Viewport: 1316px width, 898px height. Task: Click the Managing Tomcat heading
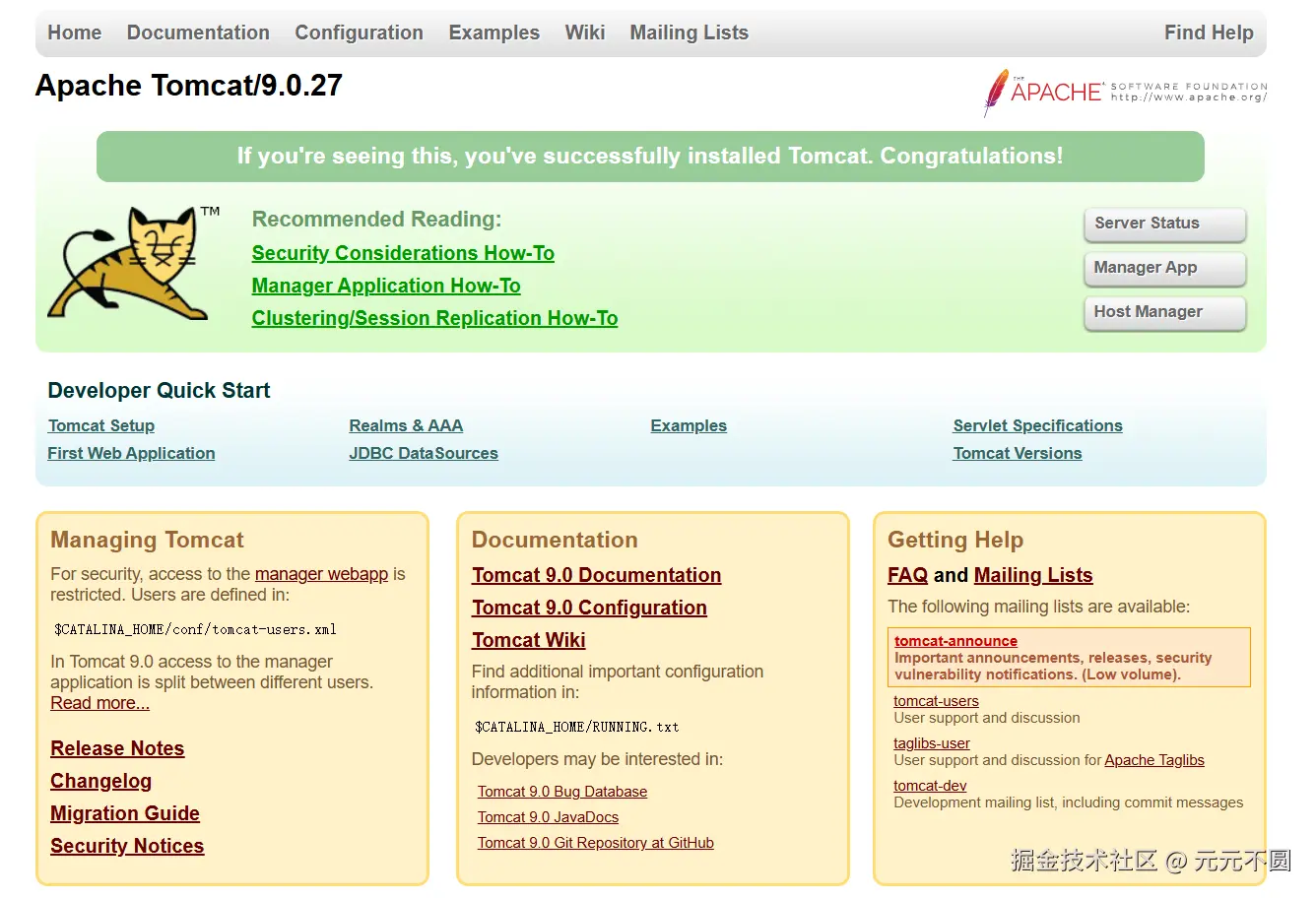[x=147, y=540]
